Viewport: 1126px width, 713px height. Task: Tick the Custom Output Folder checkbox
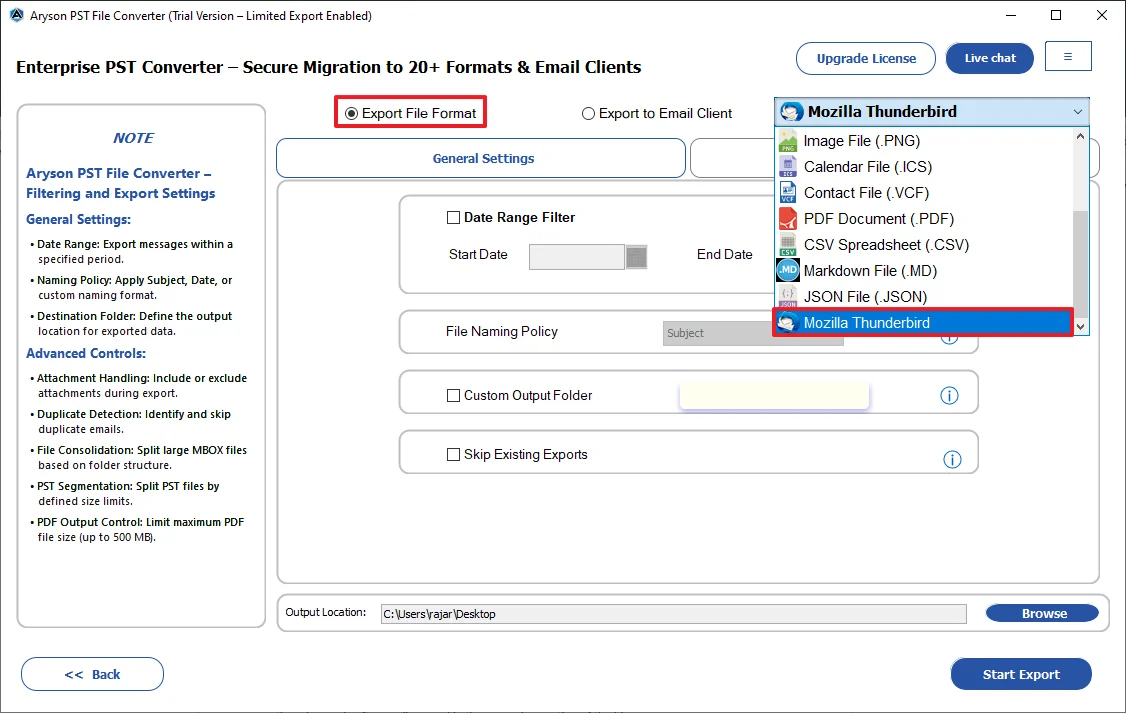click(453, 396)
